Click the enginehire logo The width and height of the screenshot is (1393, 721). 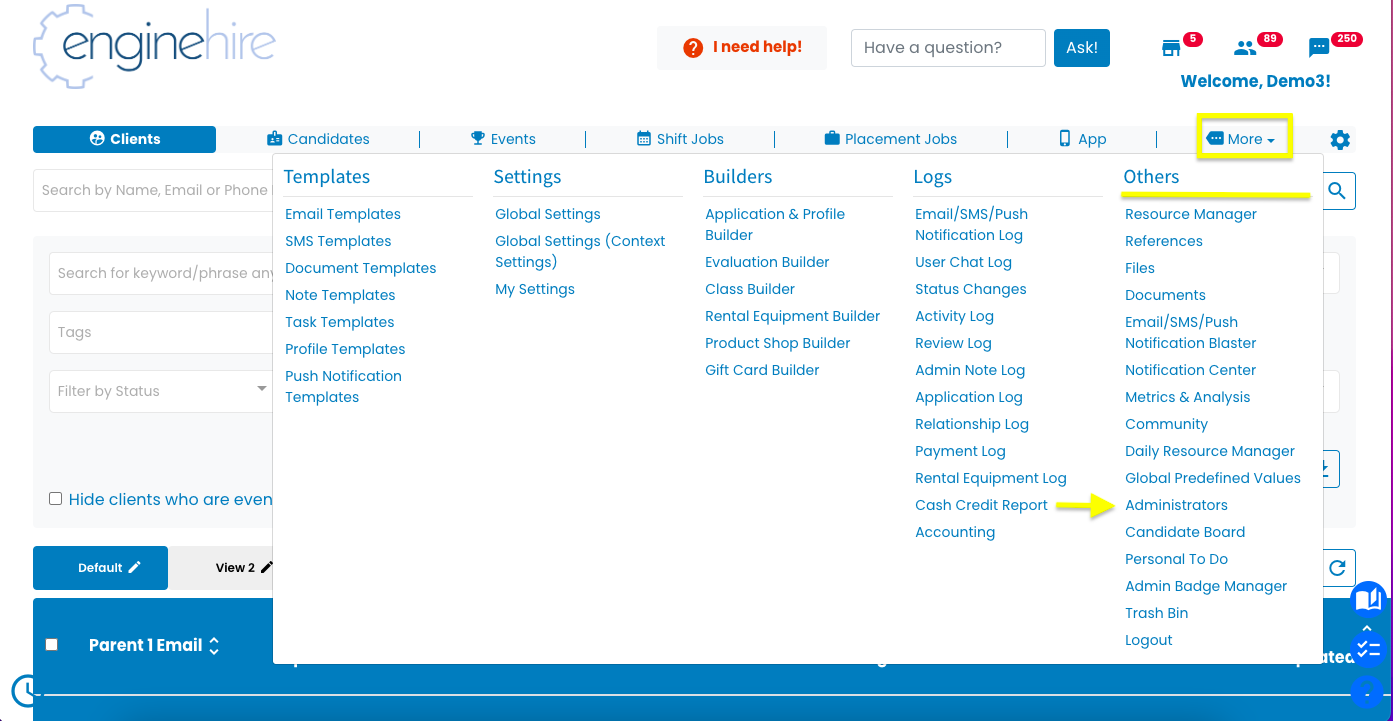coord(154,45)
